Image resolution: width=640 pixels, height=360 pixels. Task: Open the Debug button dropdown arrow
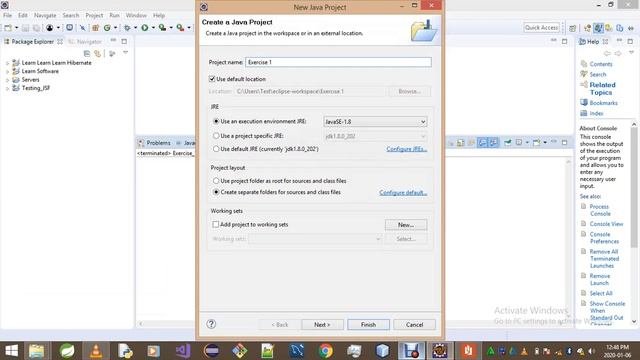pos(136,28)
